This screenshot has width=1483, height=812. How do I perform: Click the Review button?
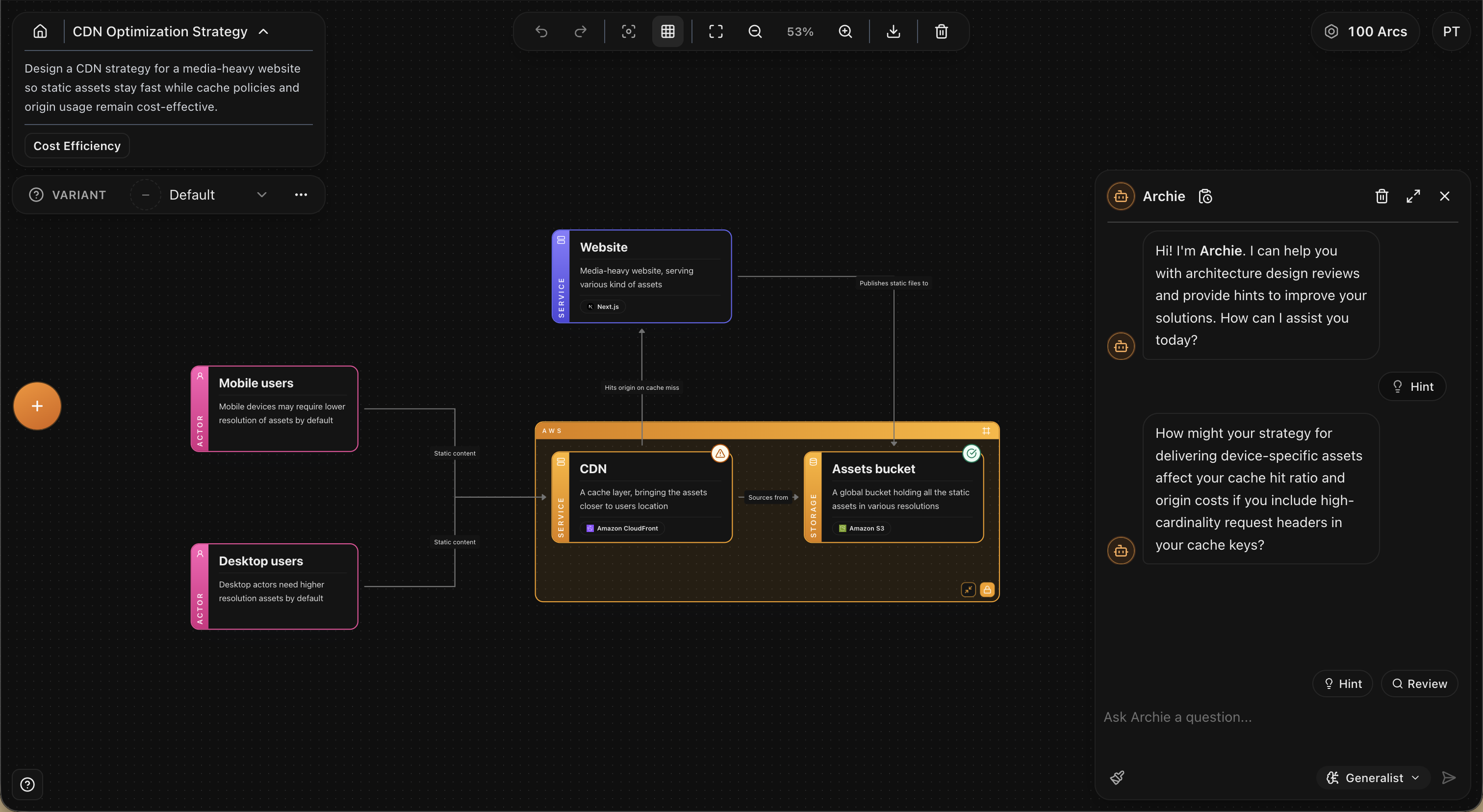[x=1419, y=683]
